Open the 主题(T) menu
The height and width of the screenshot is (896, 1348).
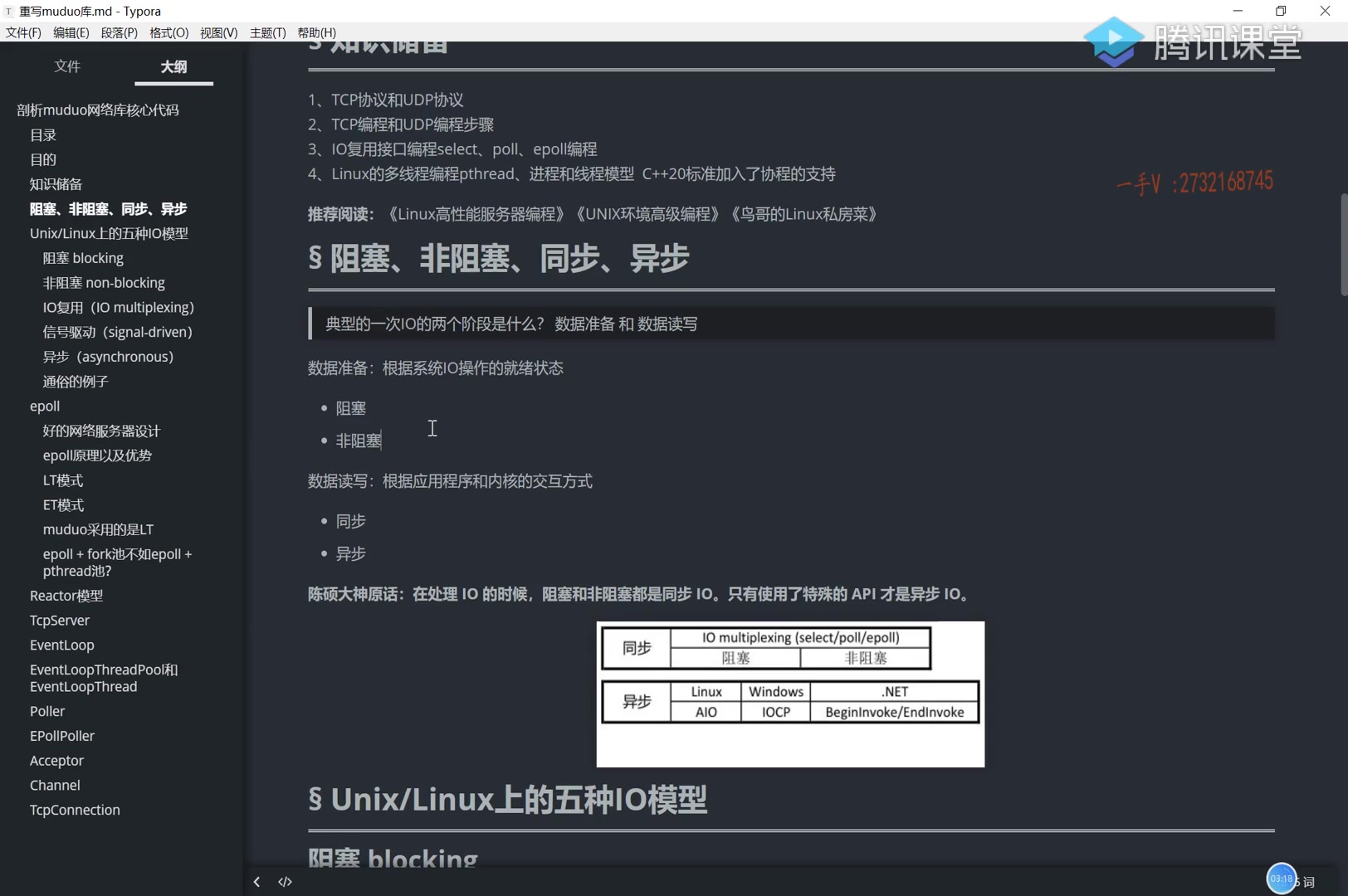coord(267,32)
